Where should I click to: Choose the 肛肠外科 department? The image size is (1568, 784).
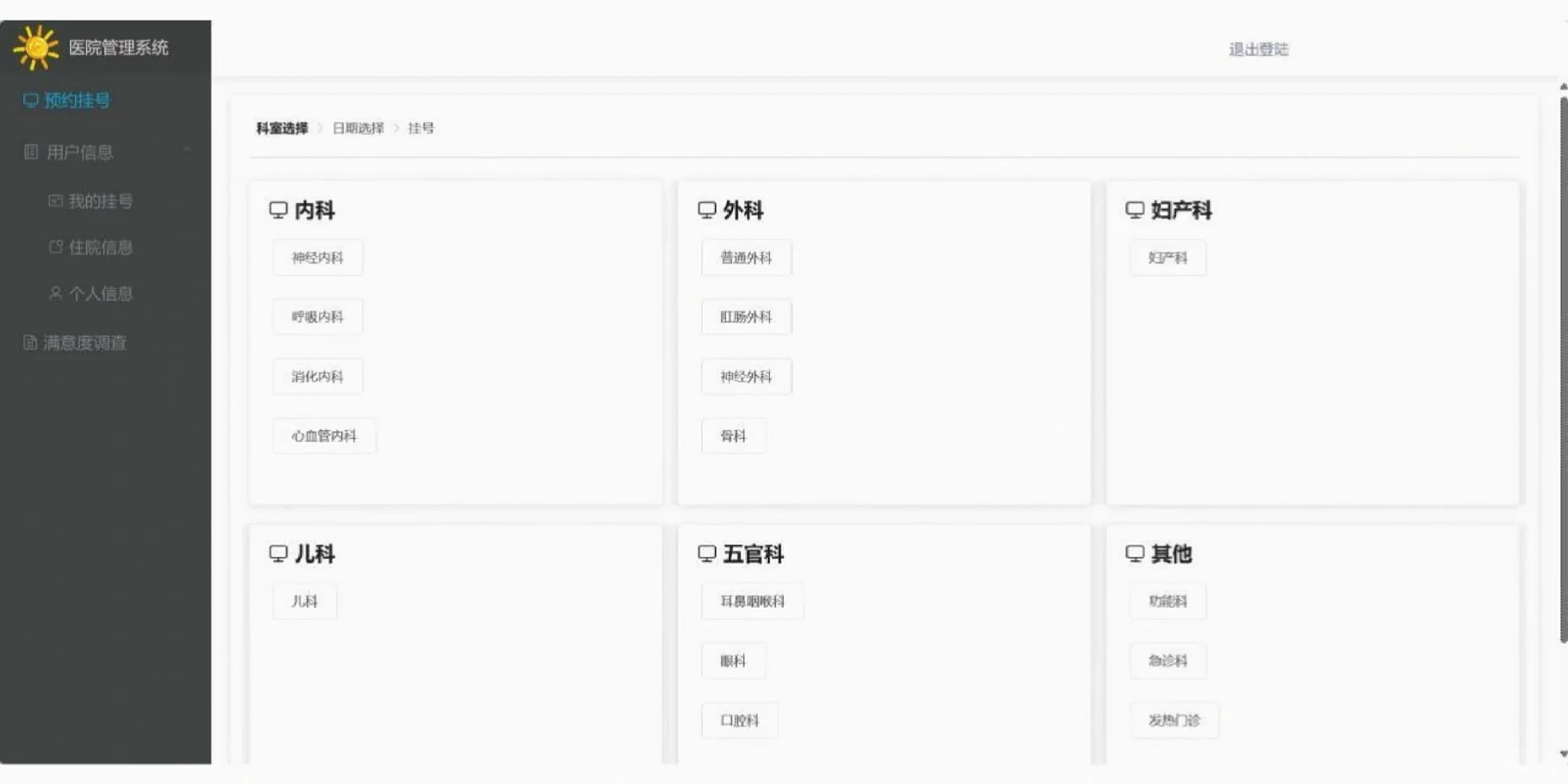click(746, 317)
